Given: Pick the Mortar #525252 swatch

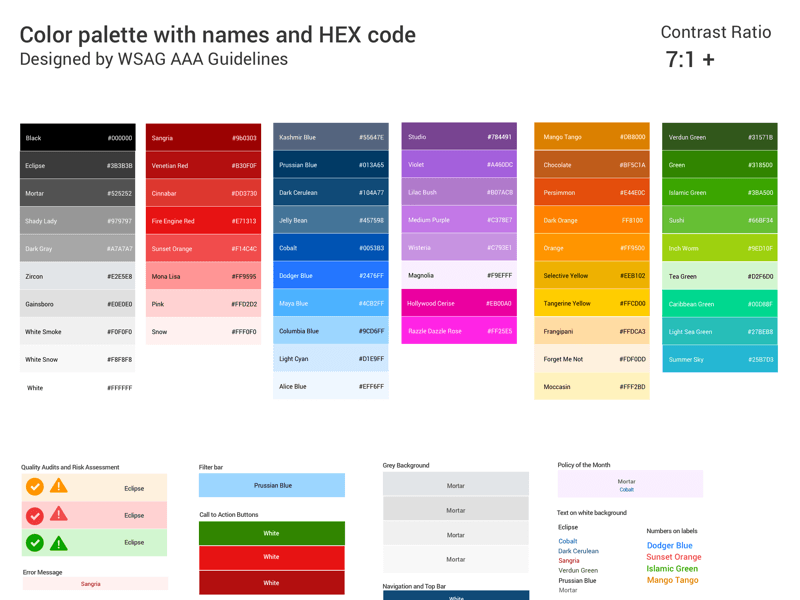Looking at the screenshot, I should (78, 193).
